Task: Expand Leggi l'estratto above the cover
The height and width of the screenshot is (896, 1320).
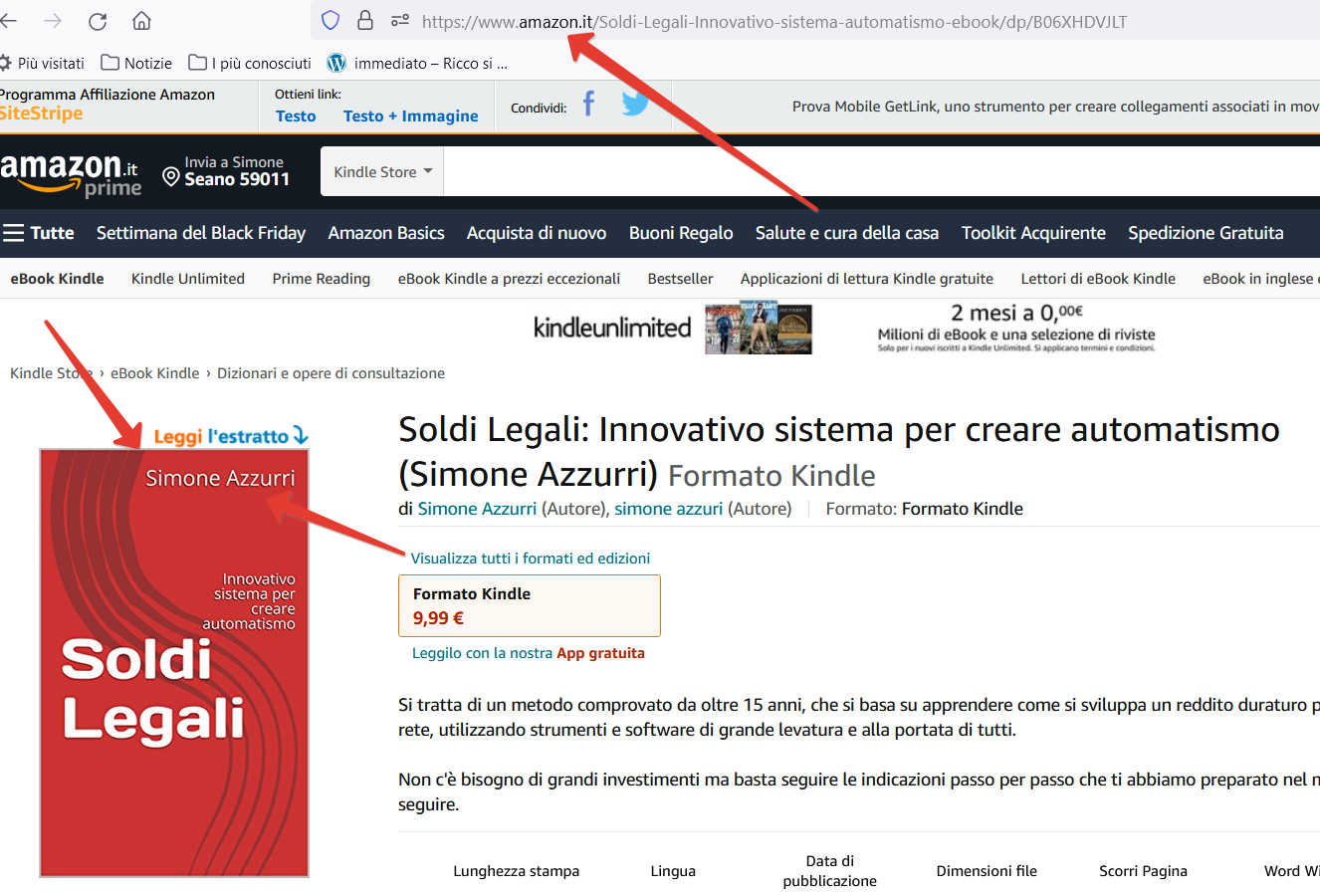Action: pos(231,436)
